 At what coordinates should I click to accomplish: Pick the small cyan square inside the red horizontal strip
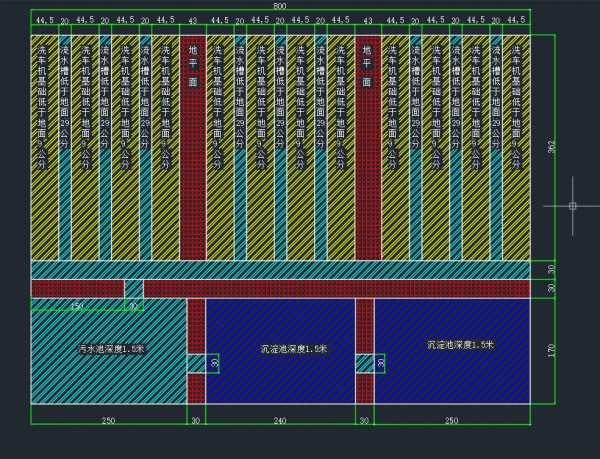(134, 289)
